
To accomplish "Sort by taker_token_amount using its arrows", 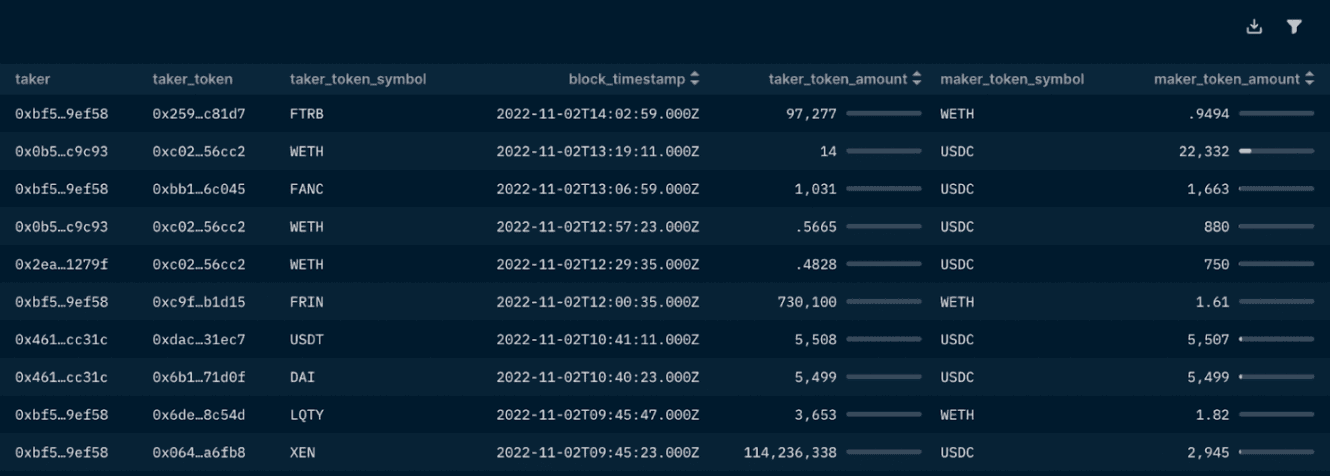I will point(917,79).
